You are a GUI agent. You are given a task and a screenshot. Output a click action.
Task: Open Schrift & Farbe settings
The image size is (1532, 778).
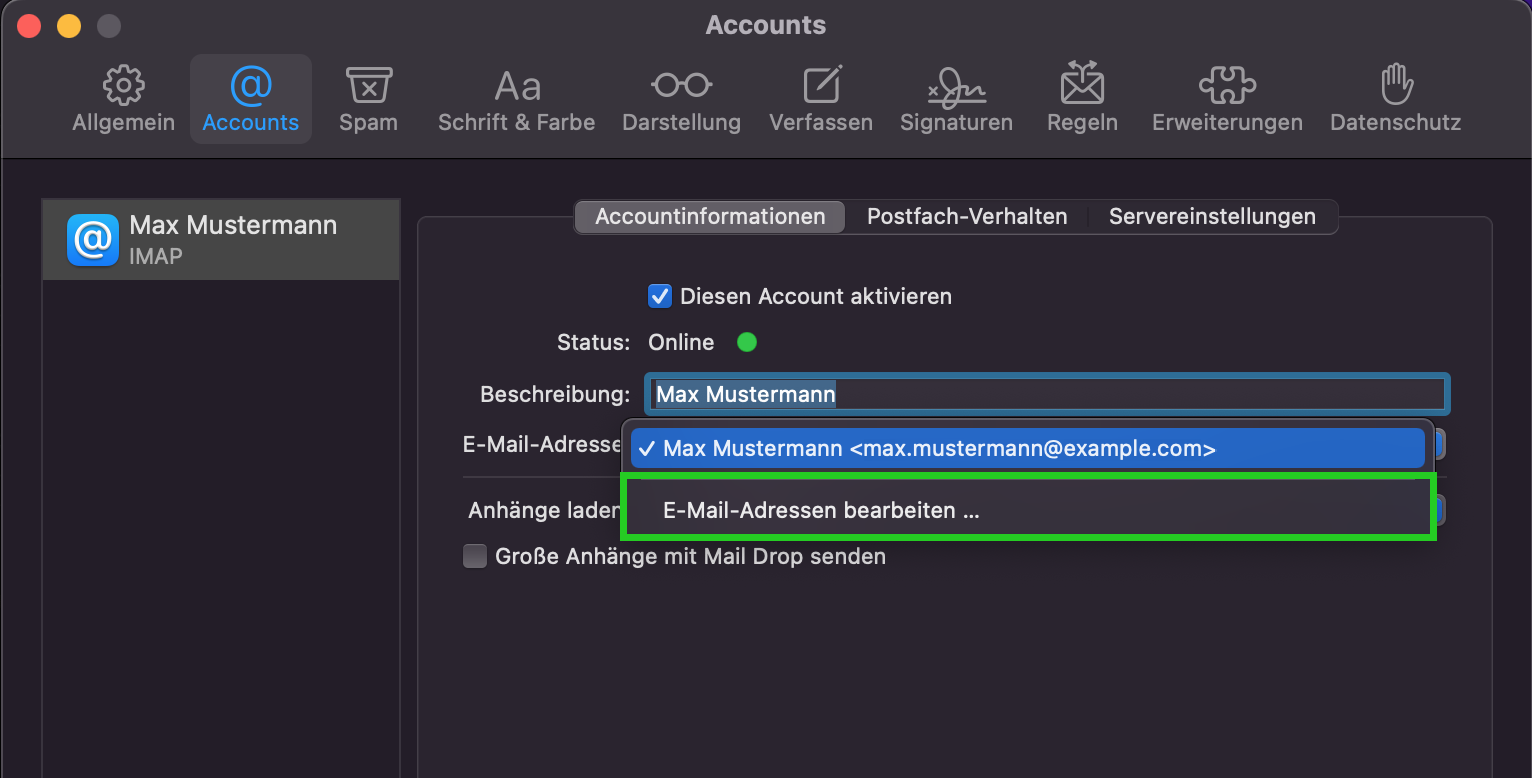click(x=517, y=100)
